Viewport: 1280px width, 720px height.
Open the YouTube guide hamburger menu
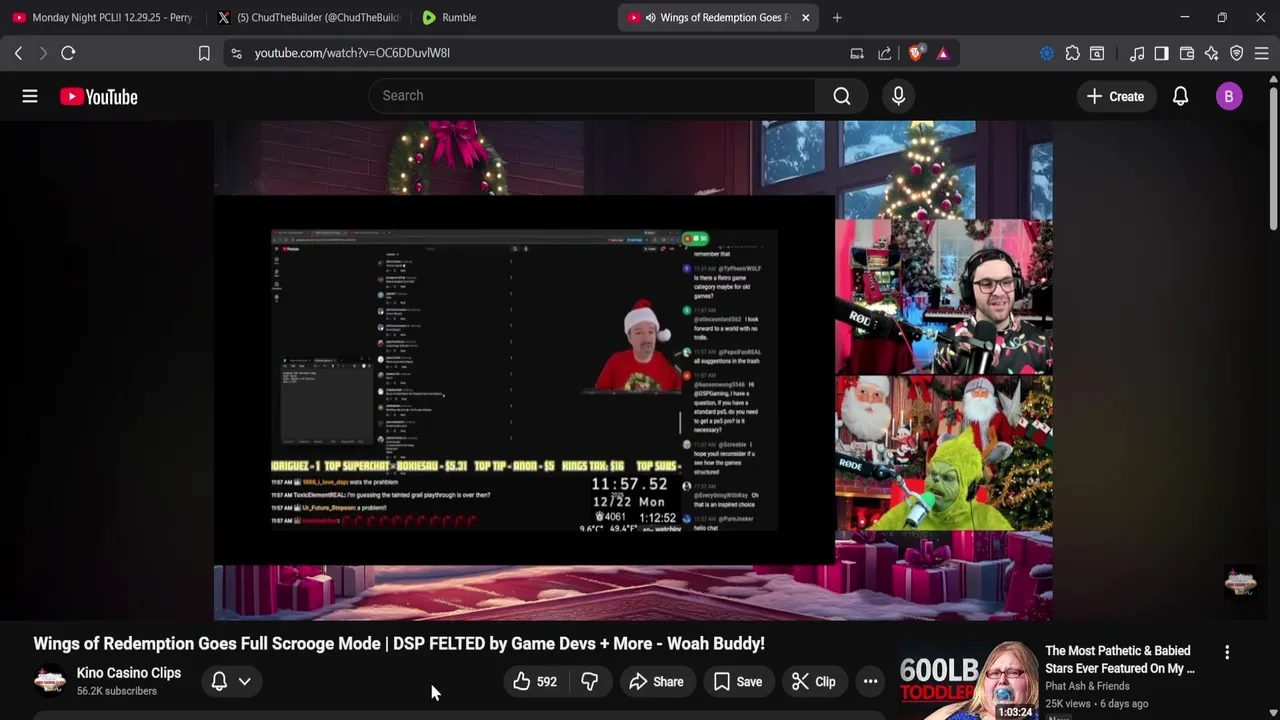coord(30,96)
